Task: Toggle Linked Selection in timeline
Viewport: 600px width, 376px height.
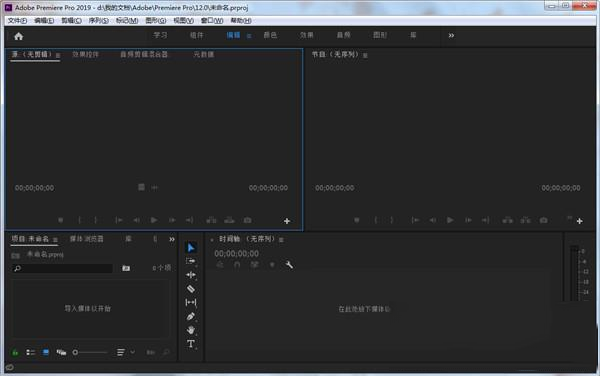Action: 254,265
